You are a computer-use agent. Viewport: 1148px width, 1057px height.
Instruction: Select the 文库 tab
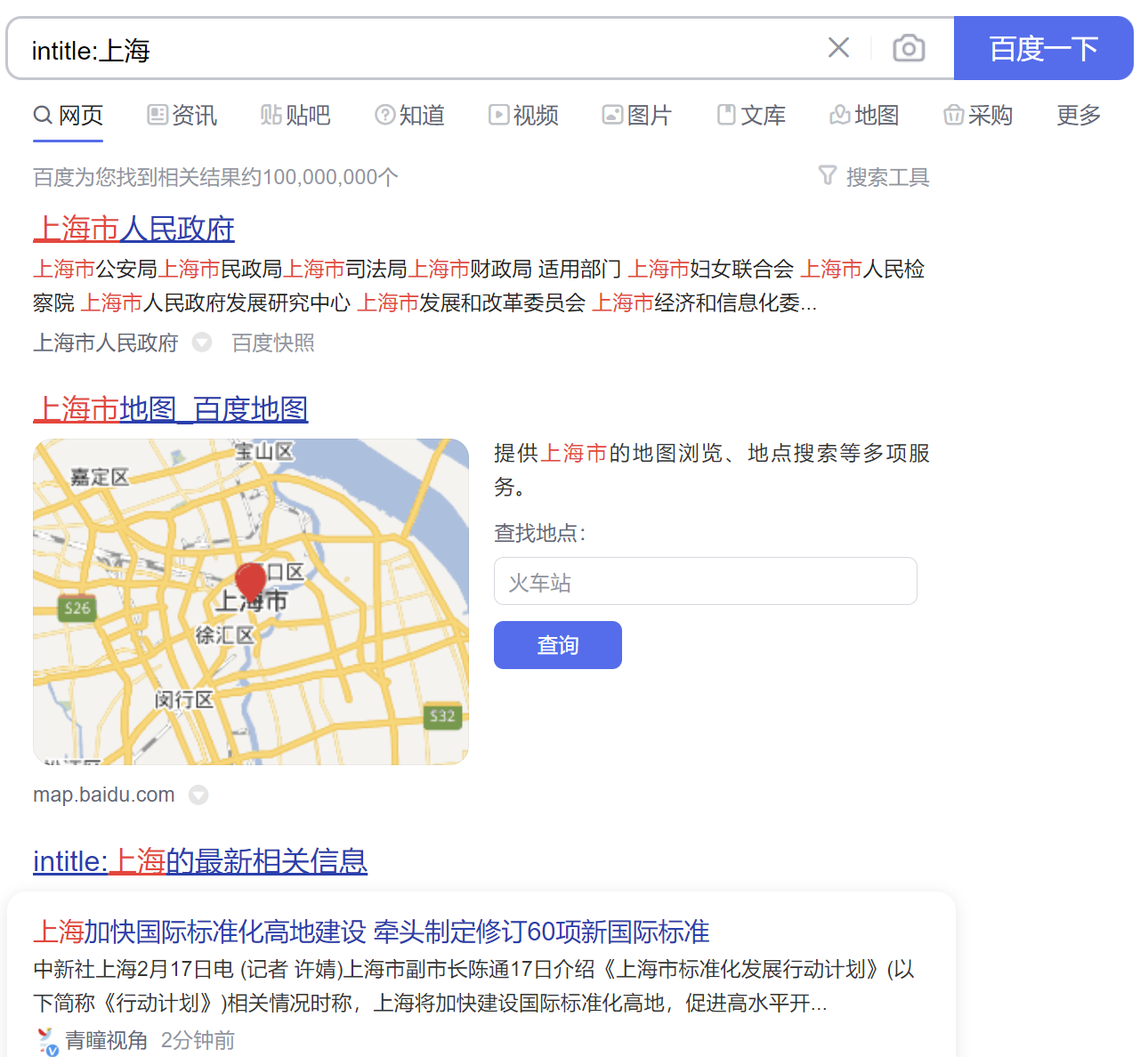752,115
